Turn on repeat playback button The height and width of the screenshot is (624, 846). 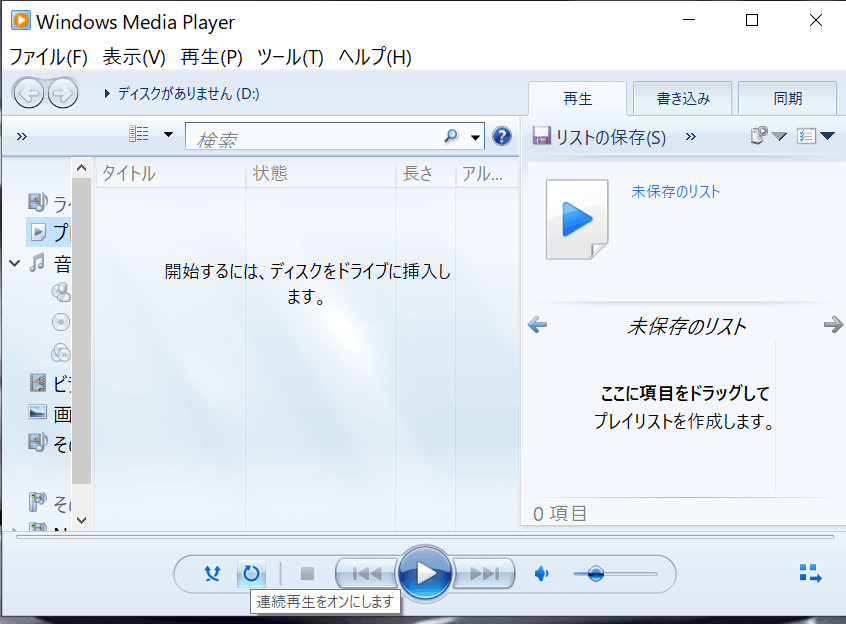(251, 573)
